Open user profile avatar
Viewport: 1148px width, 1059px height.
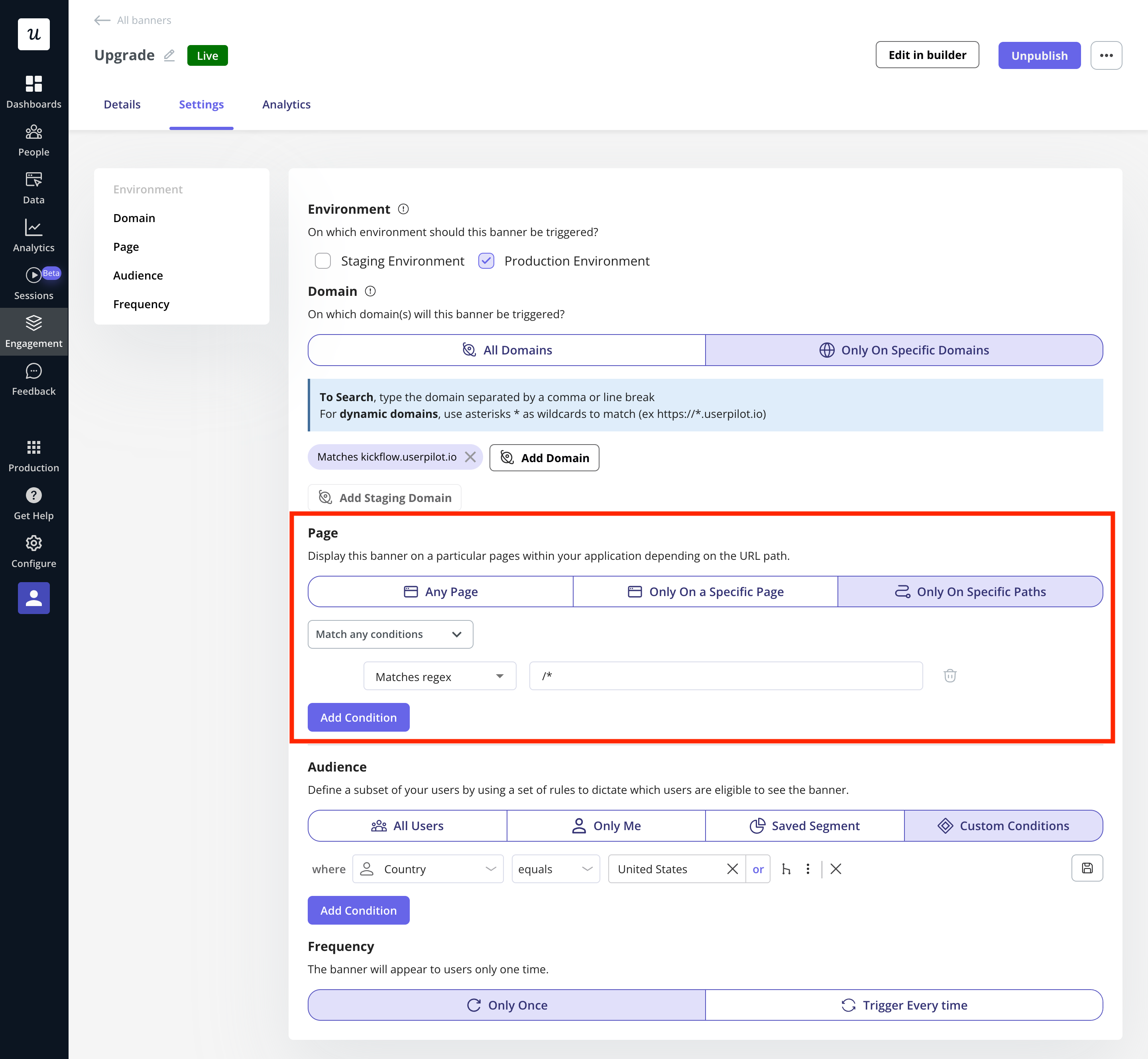click(x=34, y=598)
